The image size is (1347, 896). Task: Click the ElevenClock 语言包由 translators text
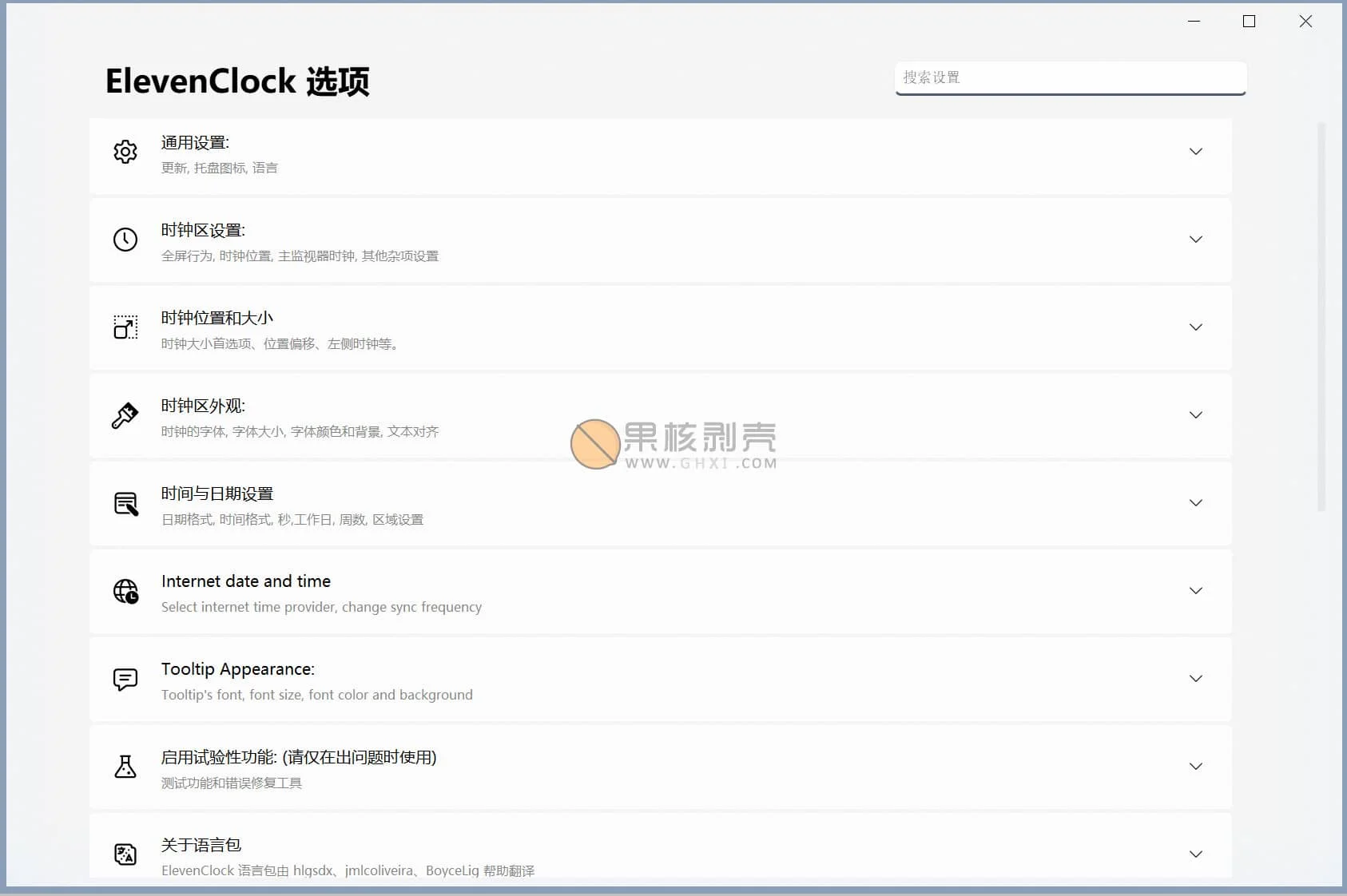click(348, 870)
